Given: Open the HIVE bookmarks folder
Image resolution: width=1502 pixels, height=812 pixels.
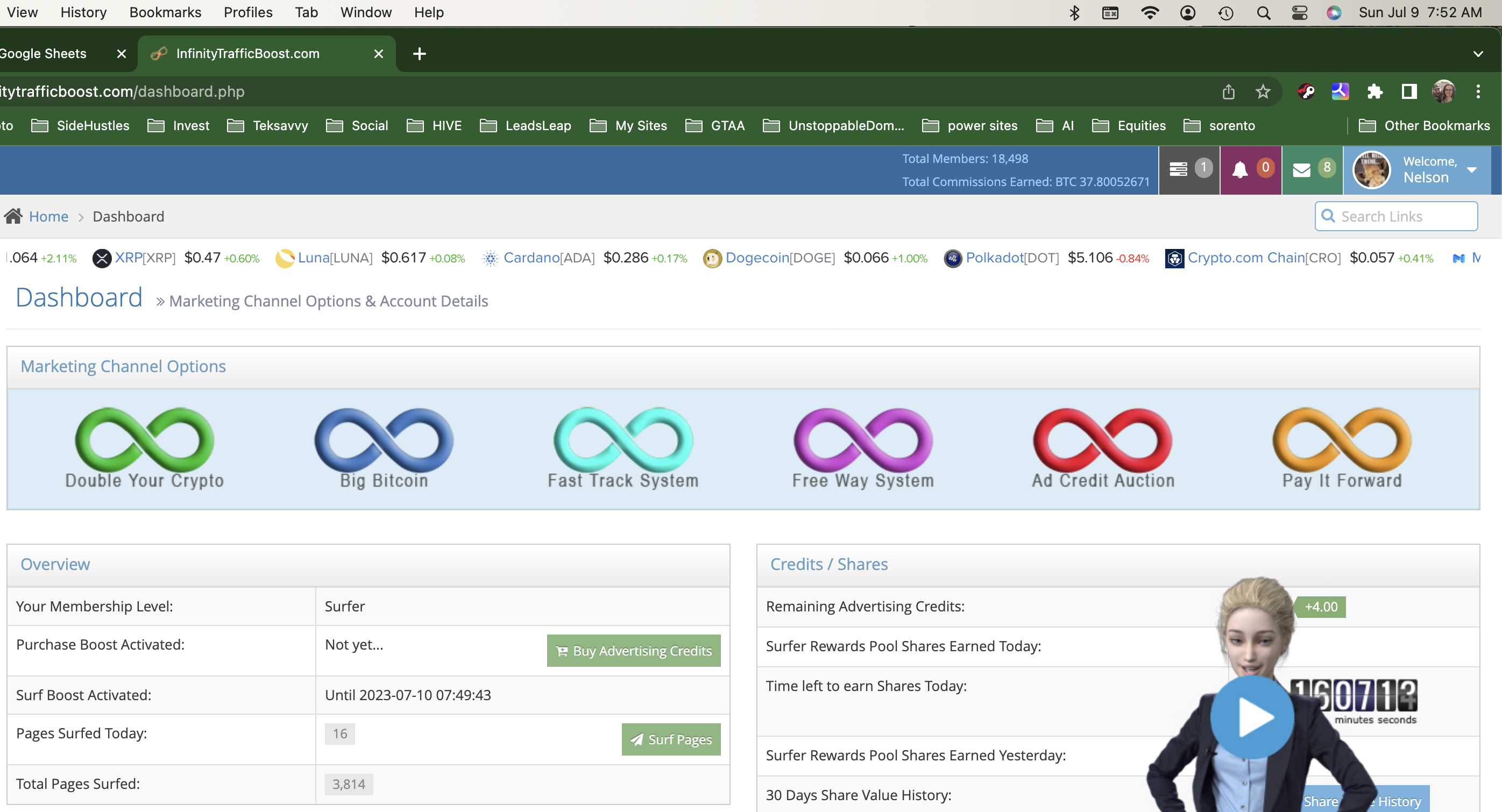Looking at the screenshot, I should point(434,125).
